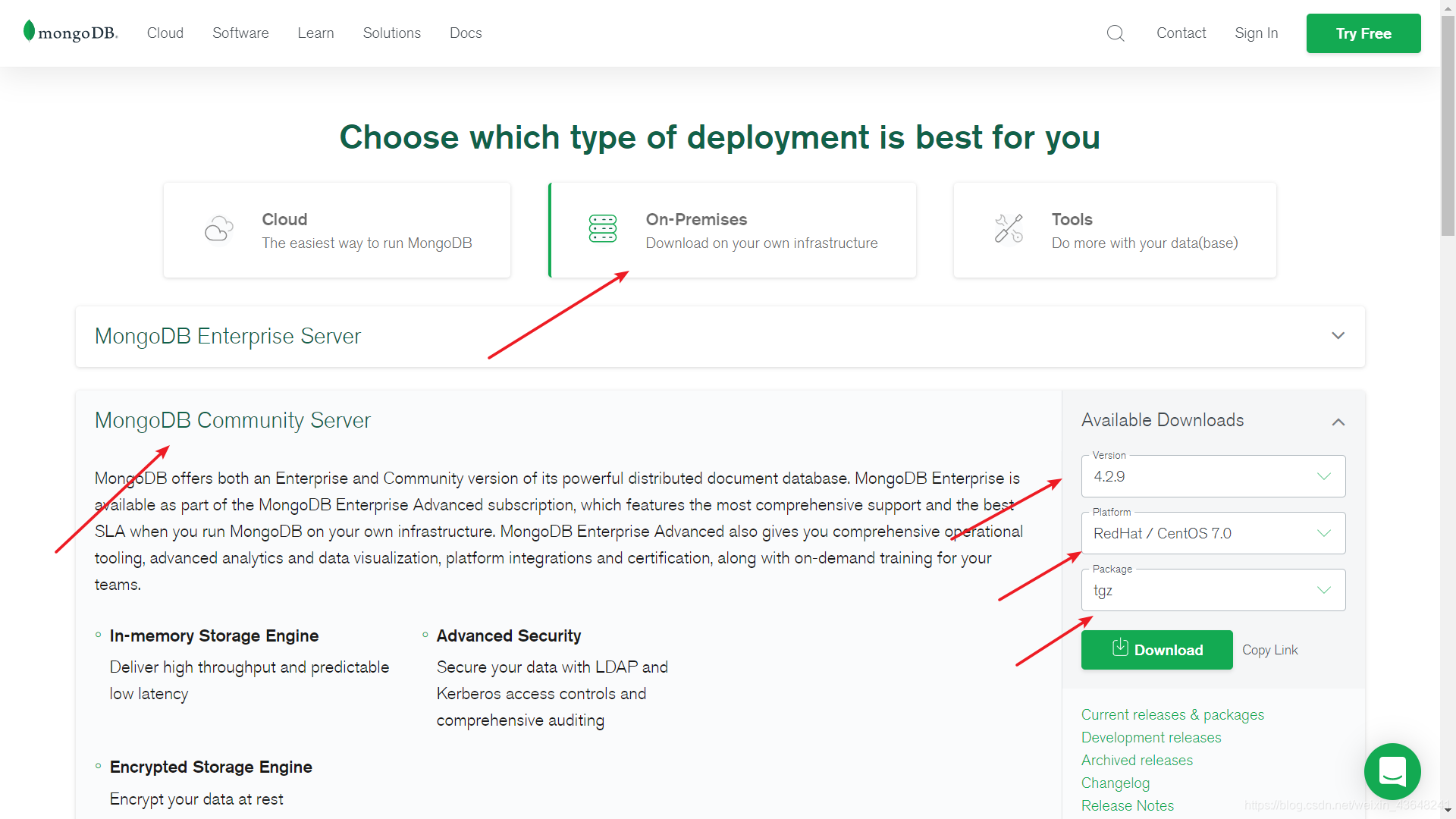Click the page title about deployment type
Image resolution: width=1456 pixels, height=819 pixels.
coord(720,137)
